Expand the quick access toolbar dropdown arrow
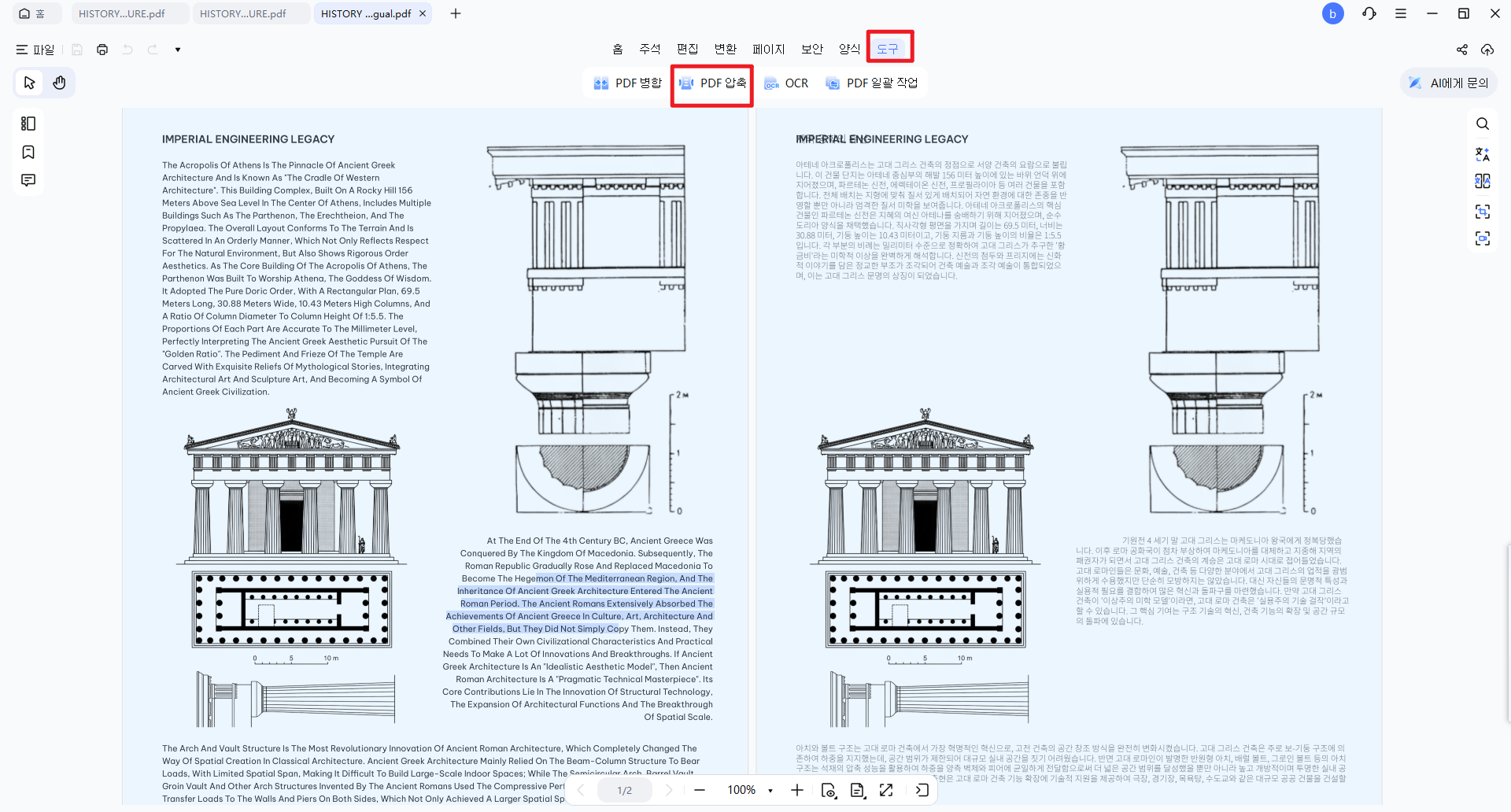This screenshot has width=1511, height=812. pyautogui.click(x=178, y=50)
